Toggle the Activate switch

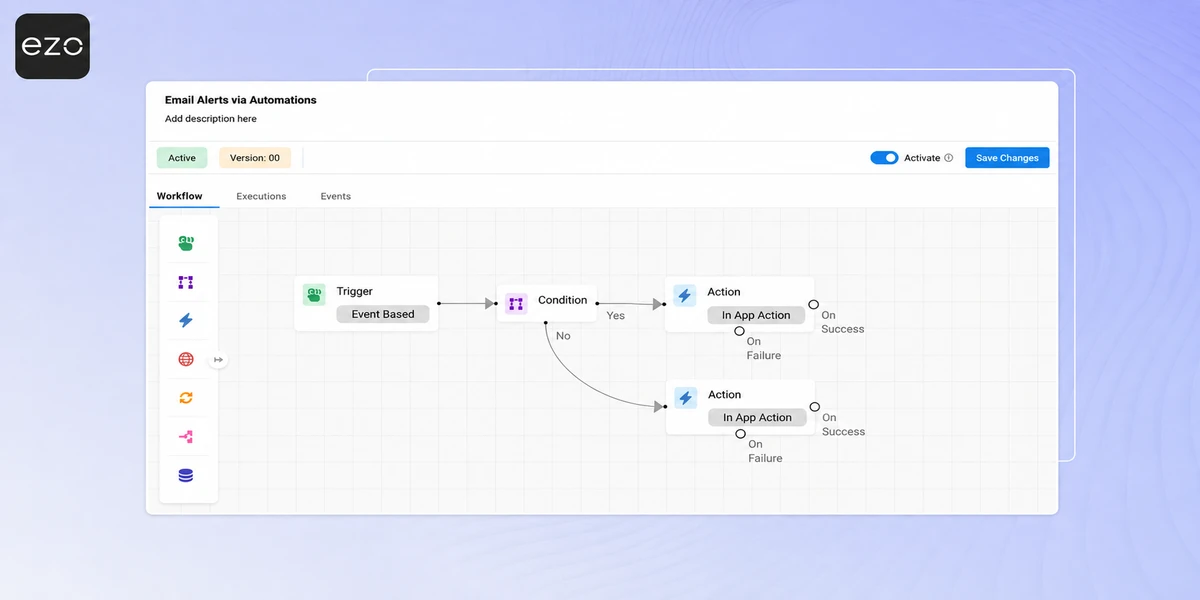884,158
